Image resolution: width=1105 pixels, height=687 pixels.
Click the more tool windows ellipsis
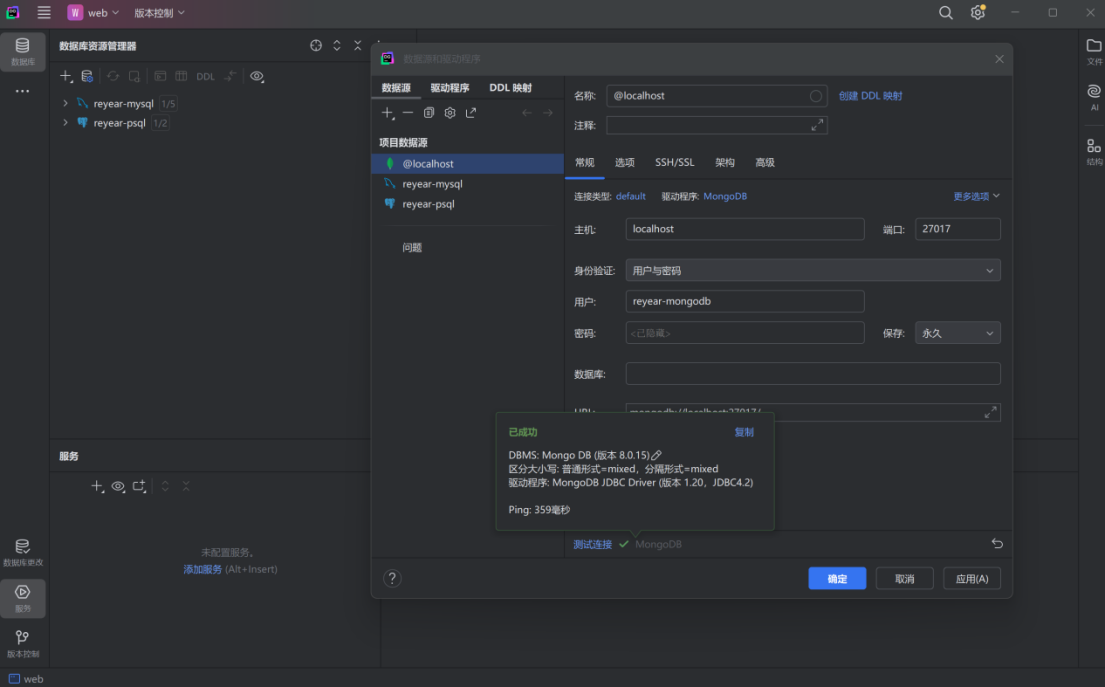(x=23, y=91)
